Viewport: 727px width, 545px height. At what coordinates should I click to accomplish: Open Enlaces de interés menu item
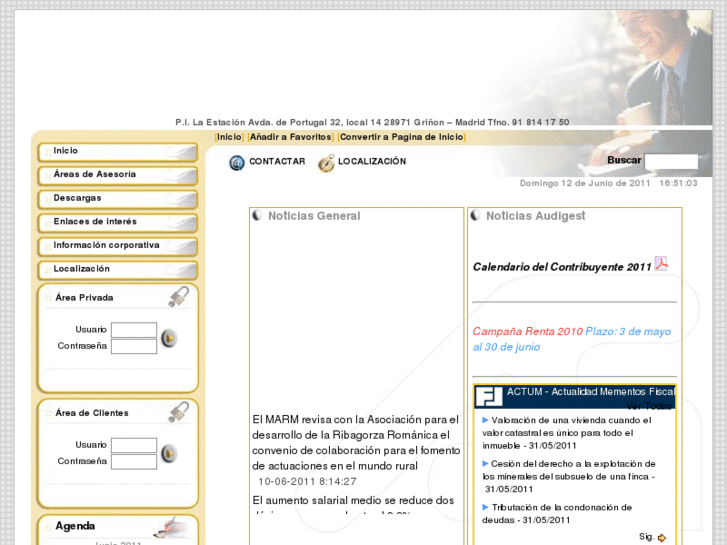point(118,223)
